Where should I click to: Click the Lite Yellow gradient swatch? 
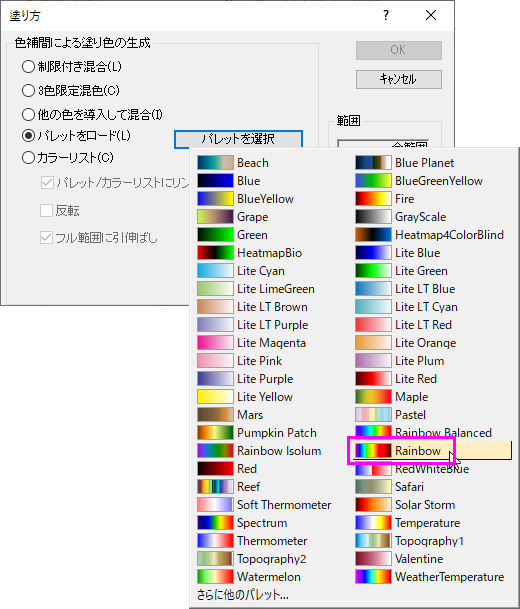click(215, 397)
